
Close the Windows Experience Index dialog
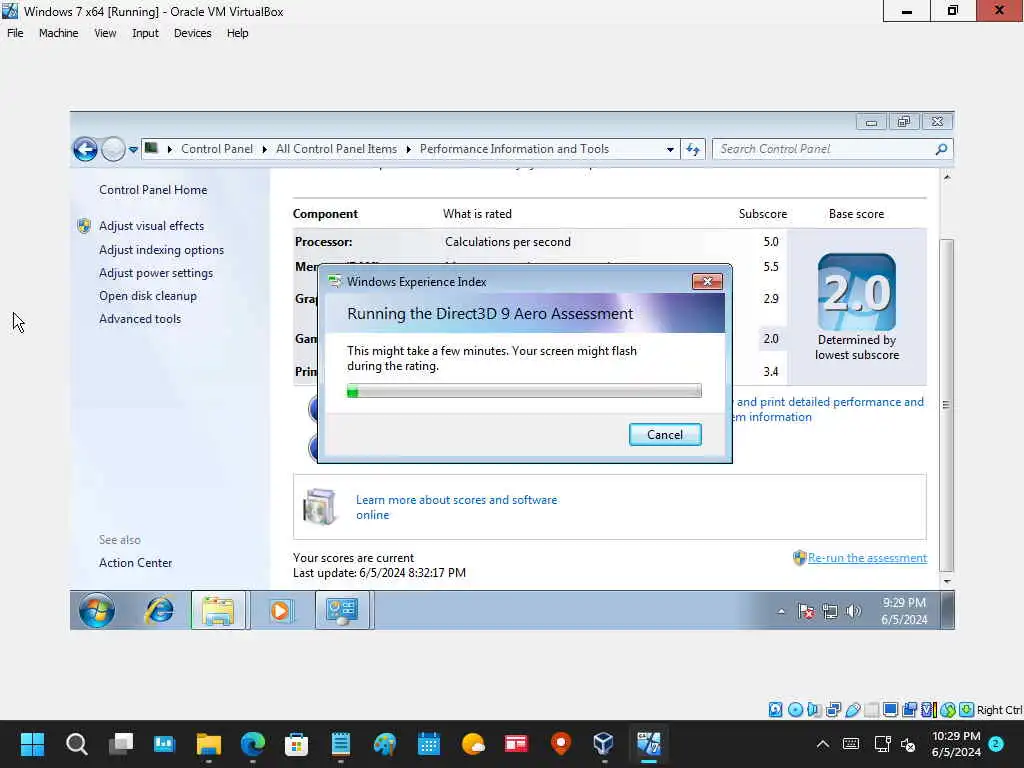(x=707, y=281)
